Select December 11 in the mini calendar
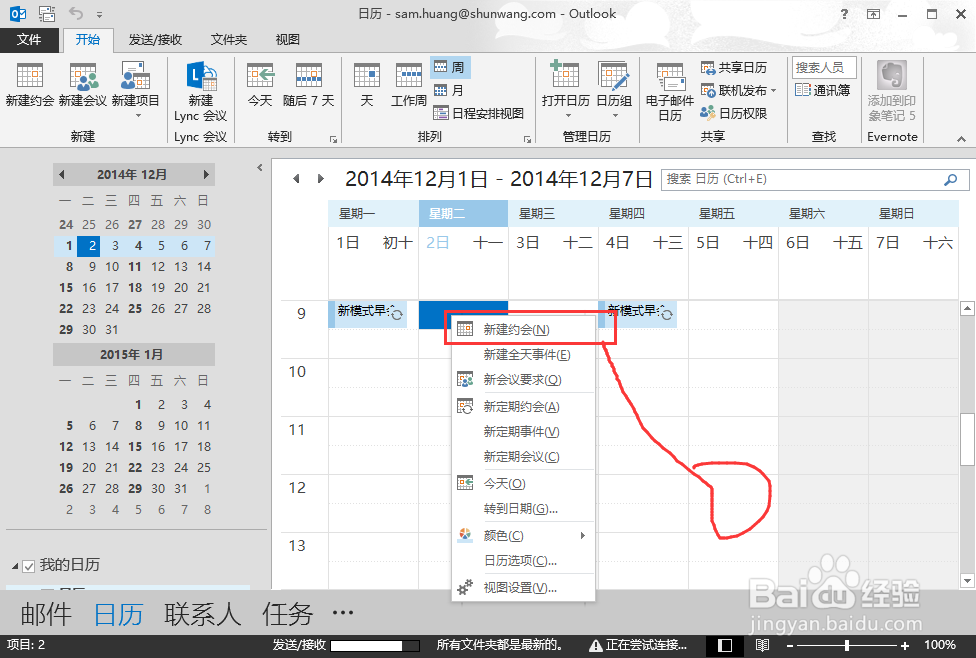 (x=134, y=267)
